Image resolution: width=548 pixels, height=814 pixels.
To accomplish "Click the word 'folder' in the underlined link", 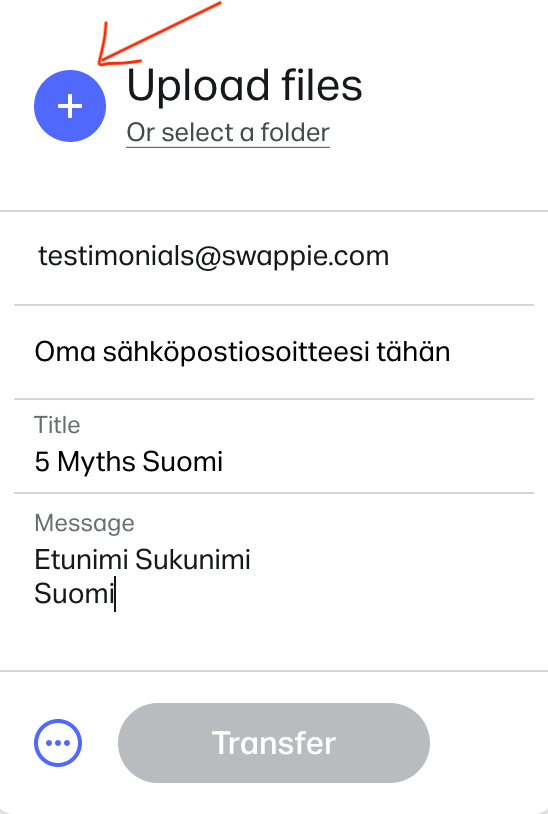I will 295,132.
